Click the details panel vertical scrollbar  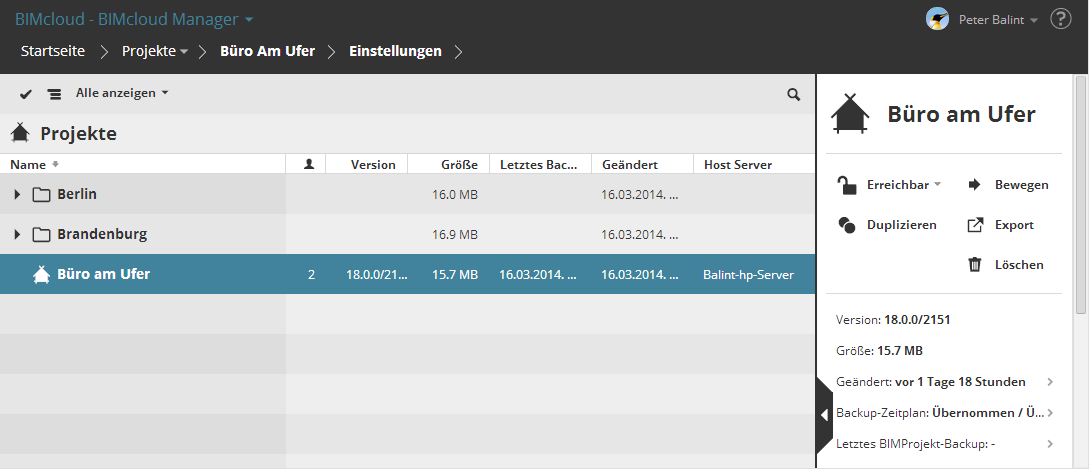(1081, 195)
